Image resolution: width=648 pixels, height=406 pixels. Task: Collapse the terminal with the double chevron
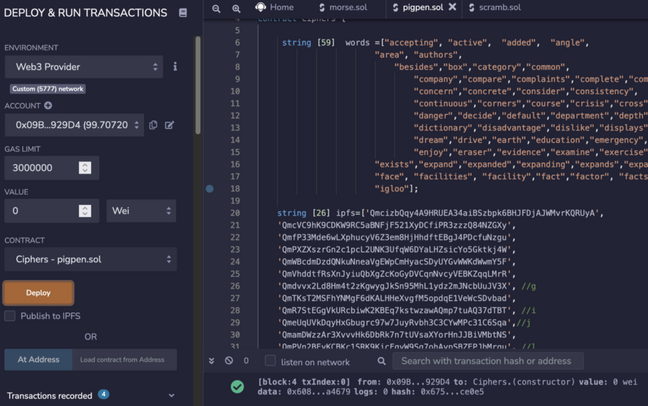(212, 361)
